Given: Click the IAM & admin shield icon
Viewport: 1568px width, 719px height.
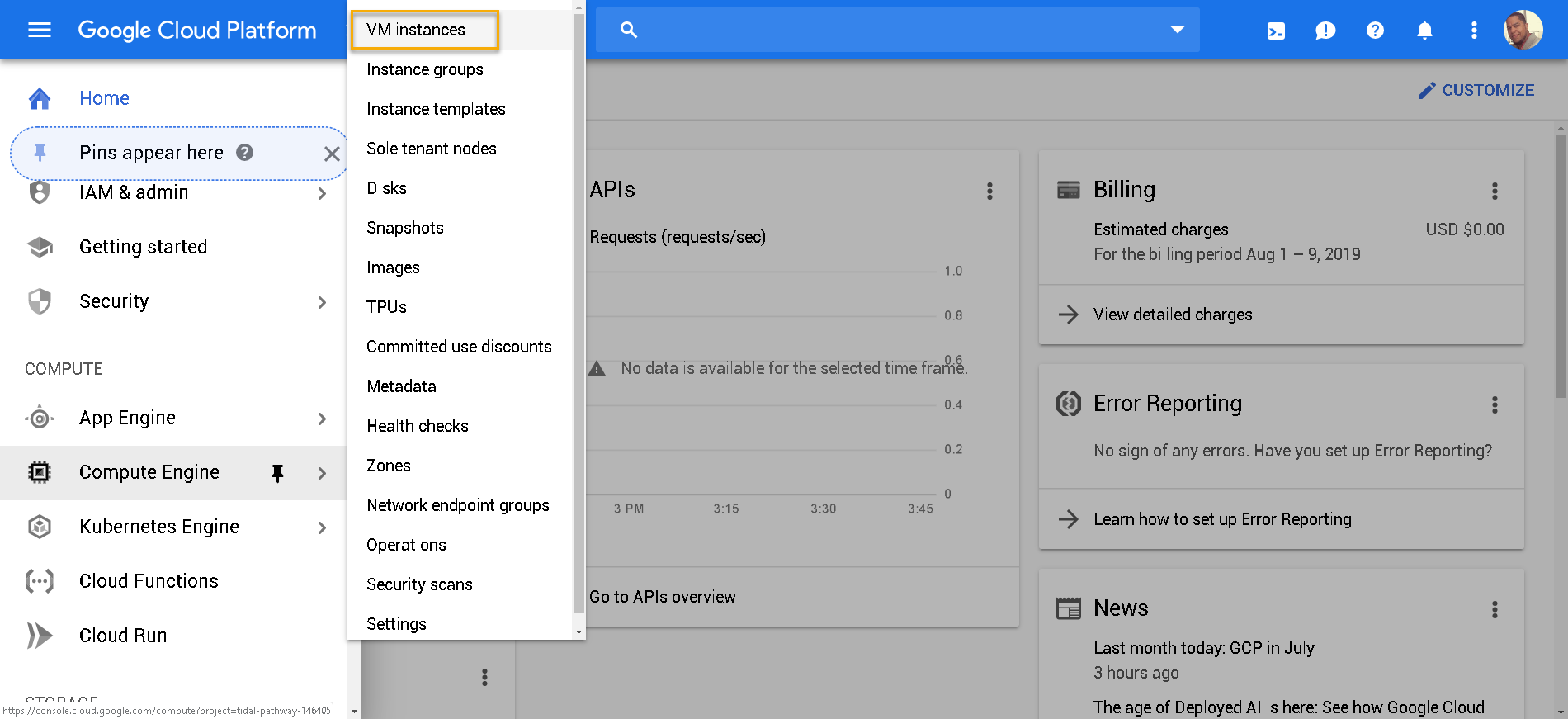Looking at the screenshot, I should click(40, 192).
